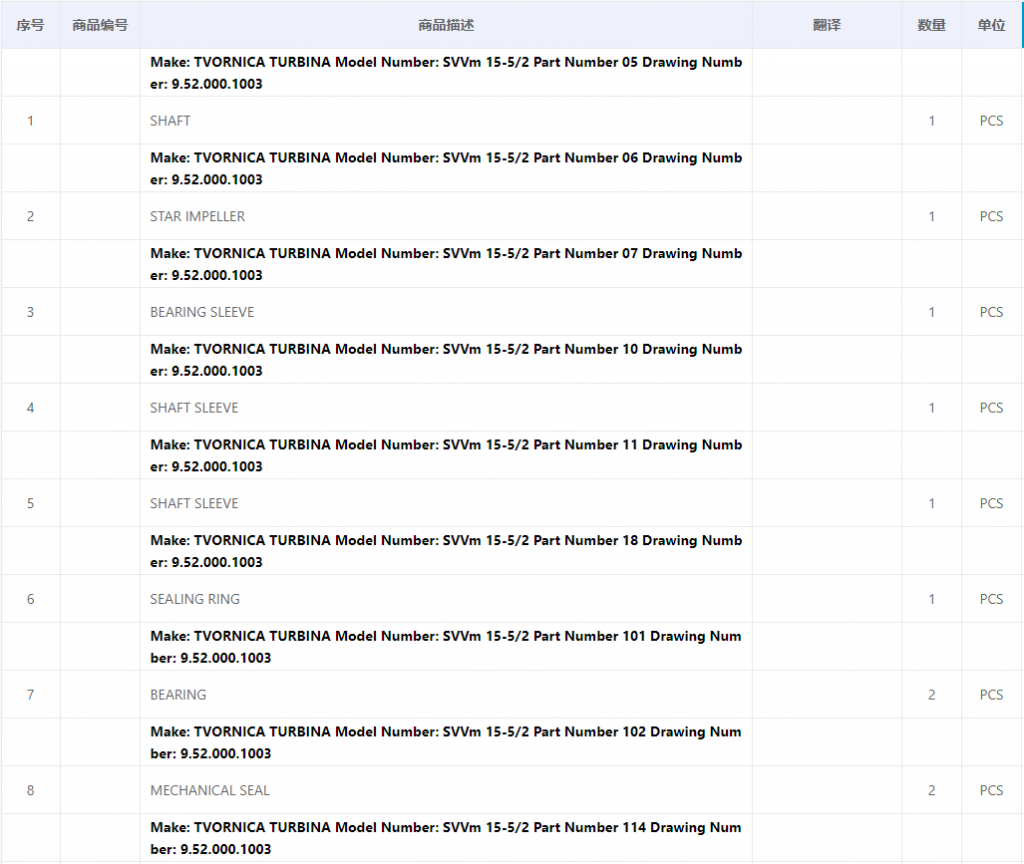Screen dimensions: 1024x864
Task: Click the row number 4 cell
Action: click(30, 408)
